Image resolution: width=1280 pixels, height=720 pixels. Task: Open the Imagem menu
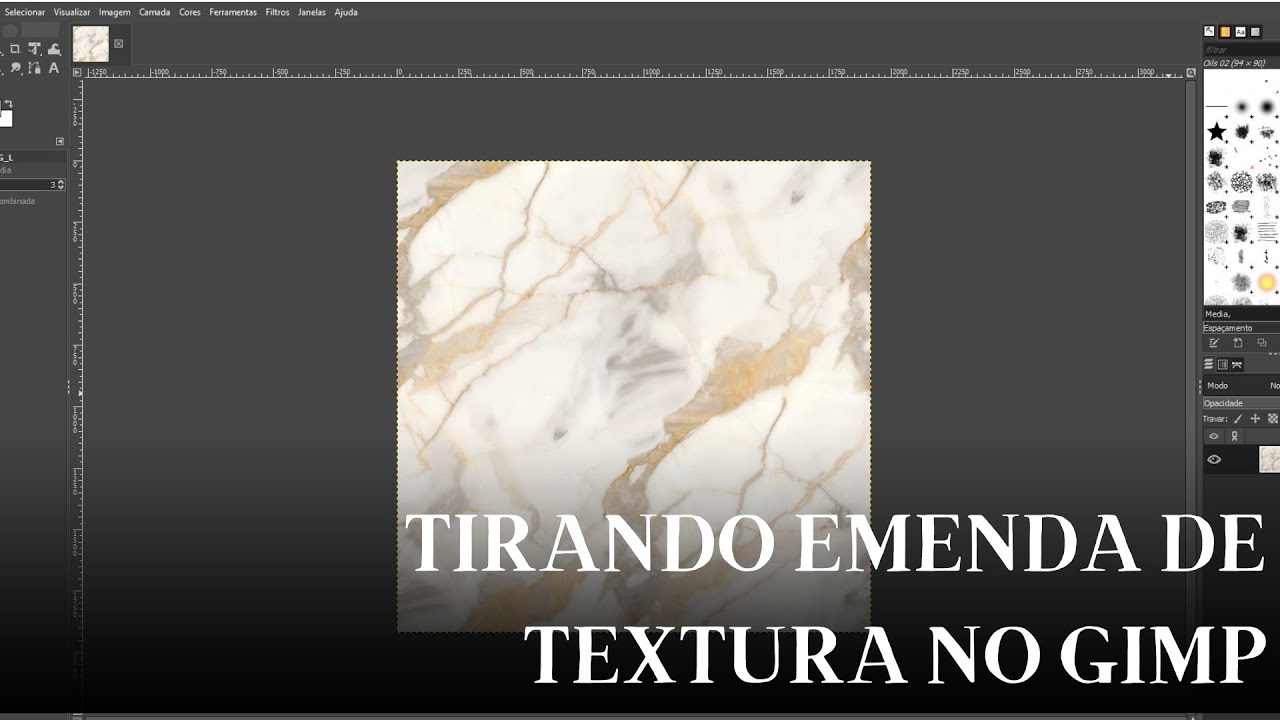pyautogui.click(x=115, y=12)
